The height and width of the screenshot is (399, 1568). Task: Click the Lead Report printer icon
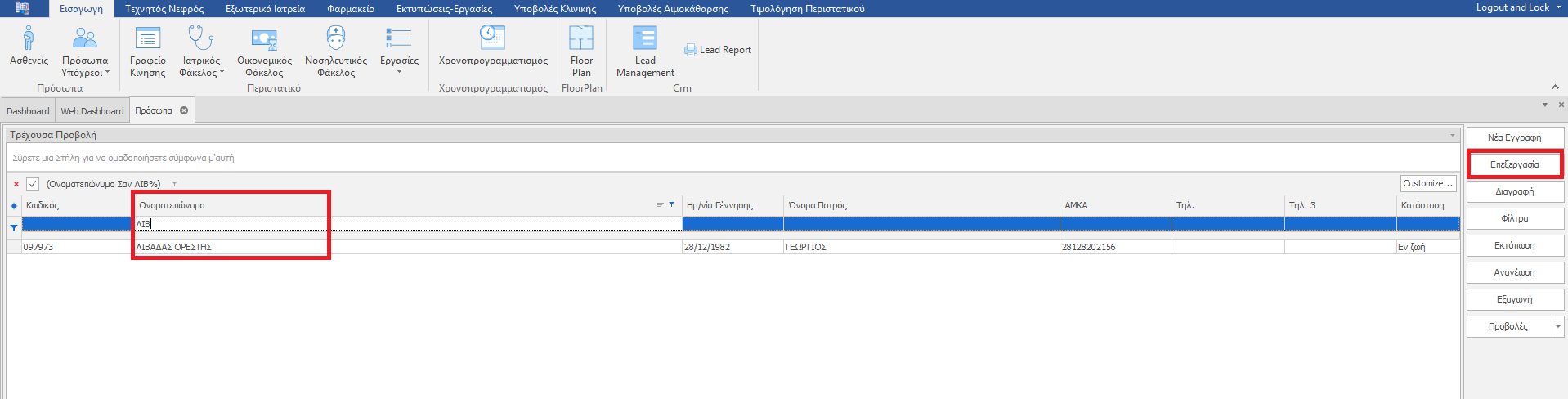click(x=691, y=50)
